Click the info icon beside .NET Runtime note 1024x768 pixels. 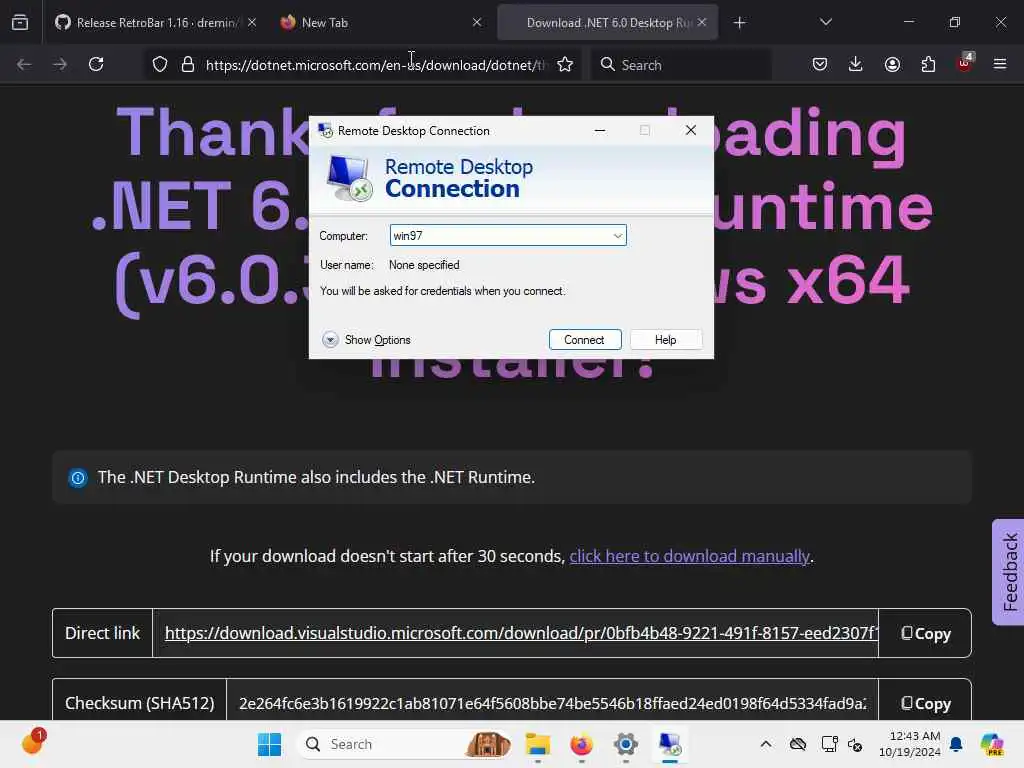78,478
